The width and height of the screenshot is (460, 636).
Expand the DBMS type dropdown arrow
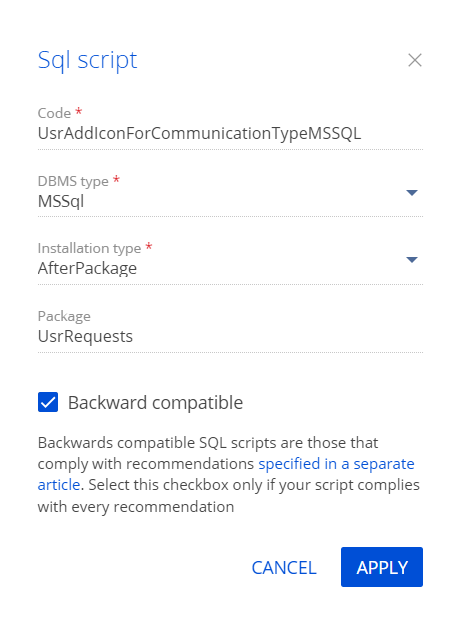click(412, 193)
